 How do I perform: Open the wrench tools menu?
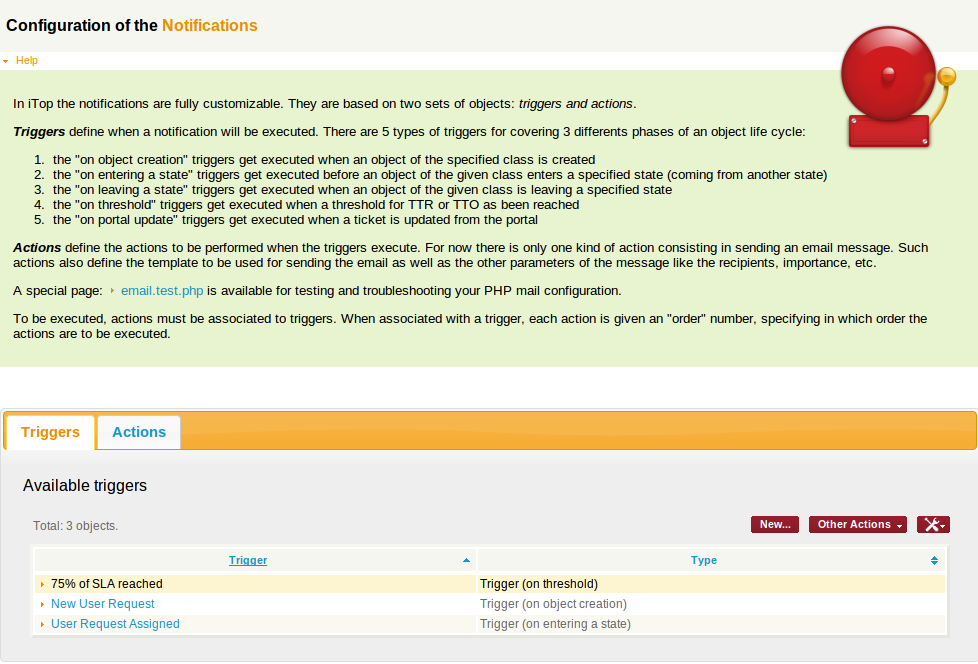point(933,525)
